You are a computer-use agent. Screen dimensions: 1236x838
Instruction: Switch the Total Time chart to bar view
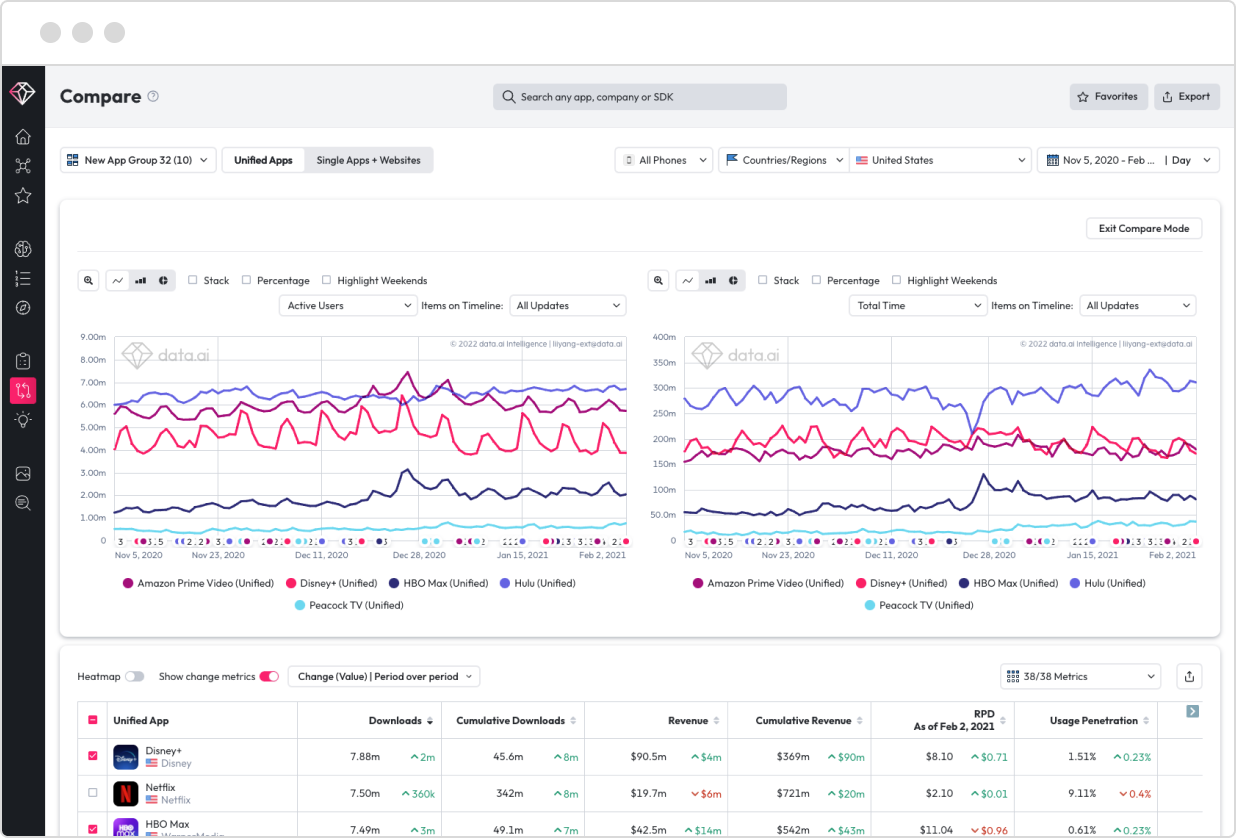click(711, 281)
